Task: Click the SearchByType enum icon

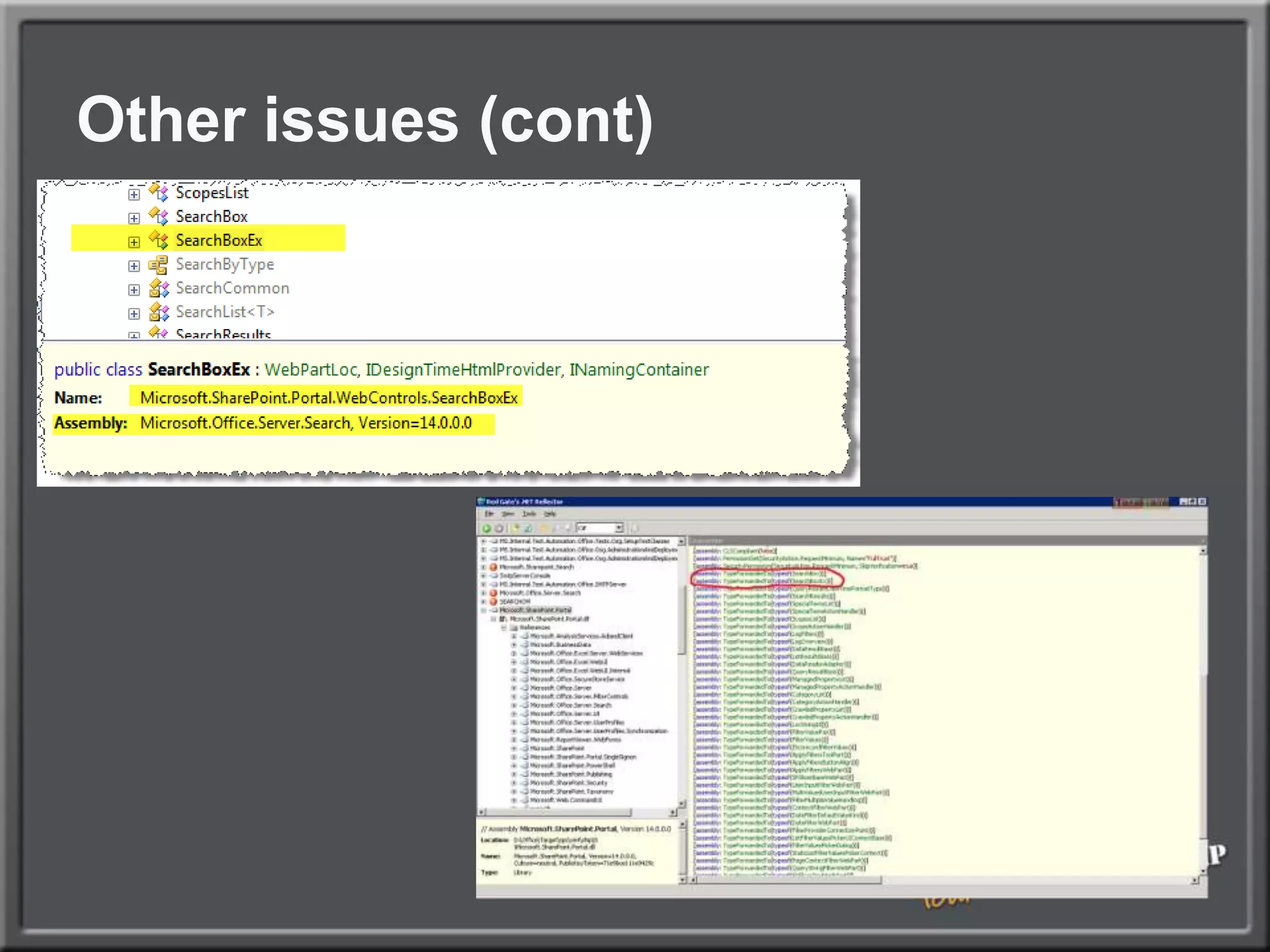Action: (x=158, y=265)
